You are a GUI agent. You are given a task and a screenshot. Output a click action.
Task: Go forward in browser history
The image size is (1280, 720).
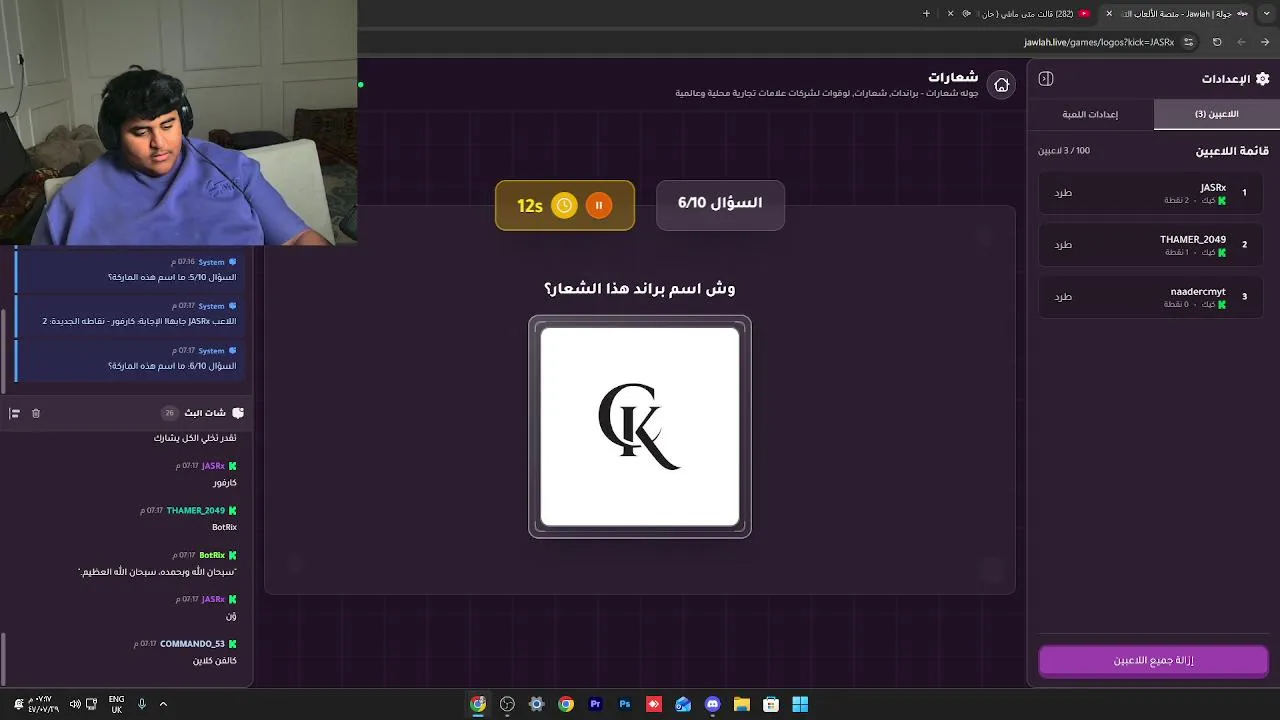coord(1241,42)
